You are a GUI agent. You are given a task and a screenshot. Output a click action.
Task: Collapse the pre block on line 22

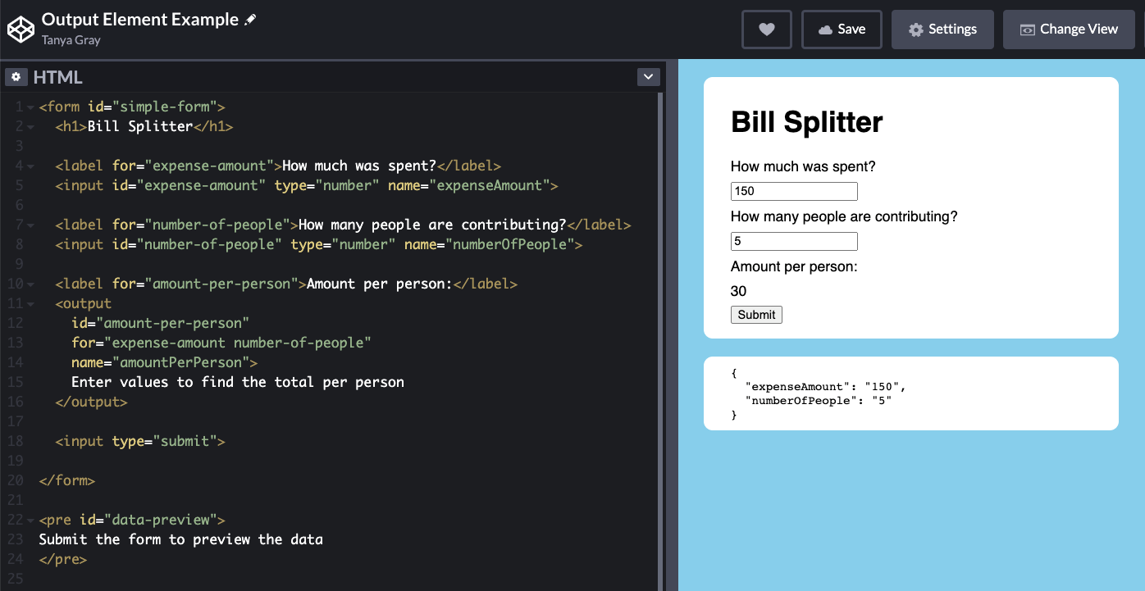[x=31, y=520]
